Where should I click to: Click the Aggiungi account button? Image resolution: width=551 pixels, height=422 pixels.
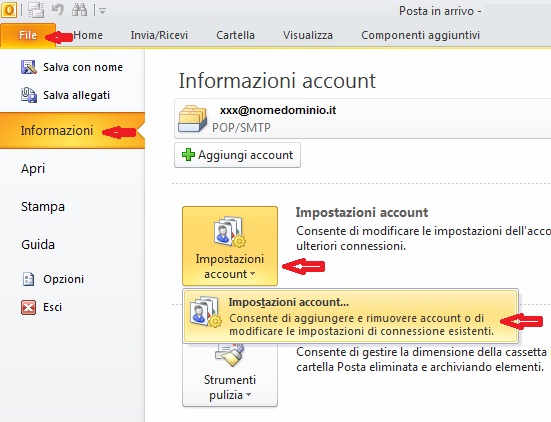(x=237, y=155)
